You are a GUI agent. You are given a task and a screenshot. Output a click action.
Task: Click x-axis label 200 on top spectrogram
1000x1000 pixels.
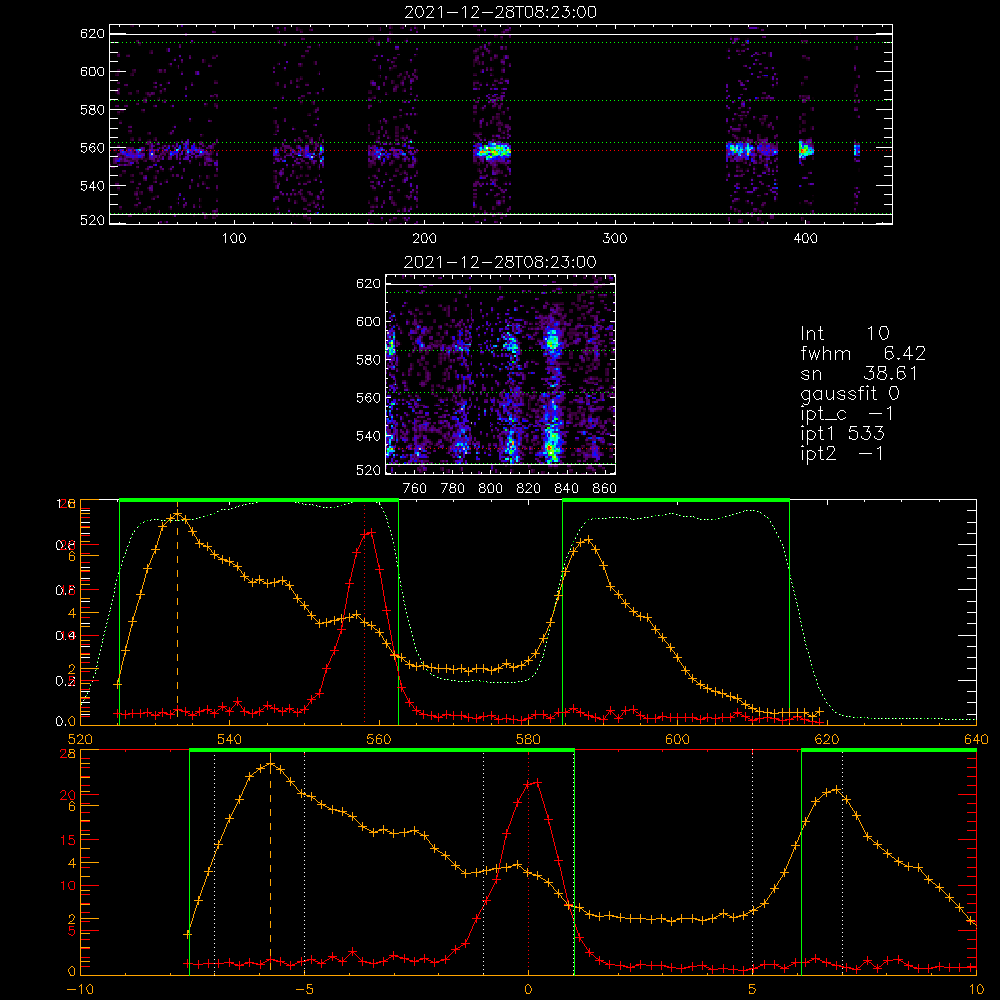(x=424, y=239)
